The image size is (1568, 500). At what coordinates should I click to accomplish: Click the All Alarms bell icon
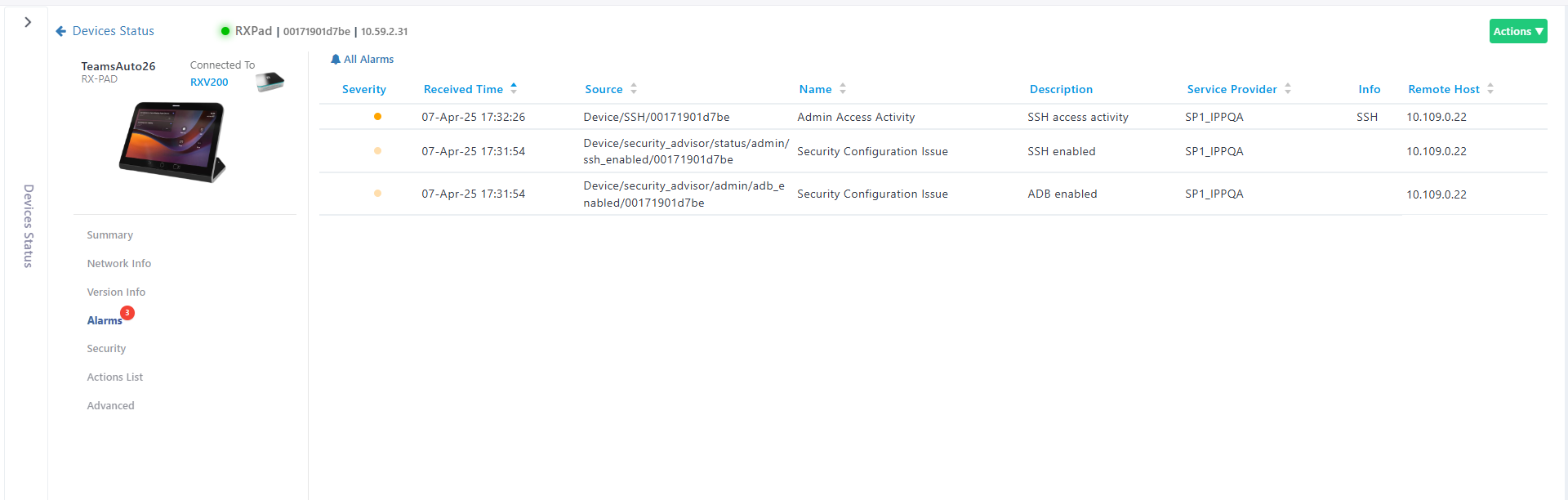tap(335, 59)
